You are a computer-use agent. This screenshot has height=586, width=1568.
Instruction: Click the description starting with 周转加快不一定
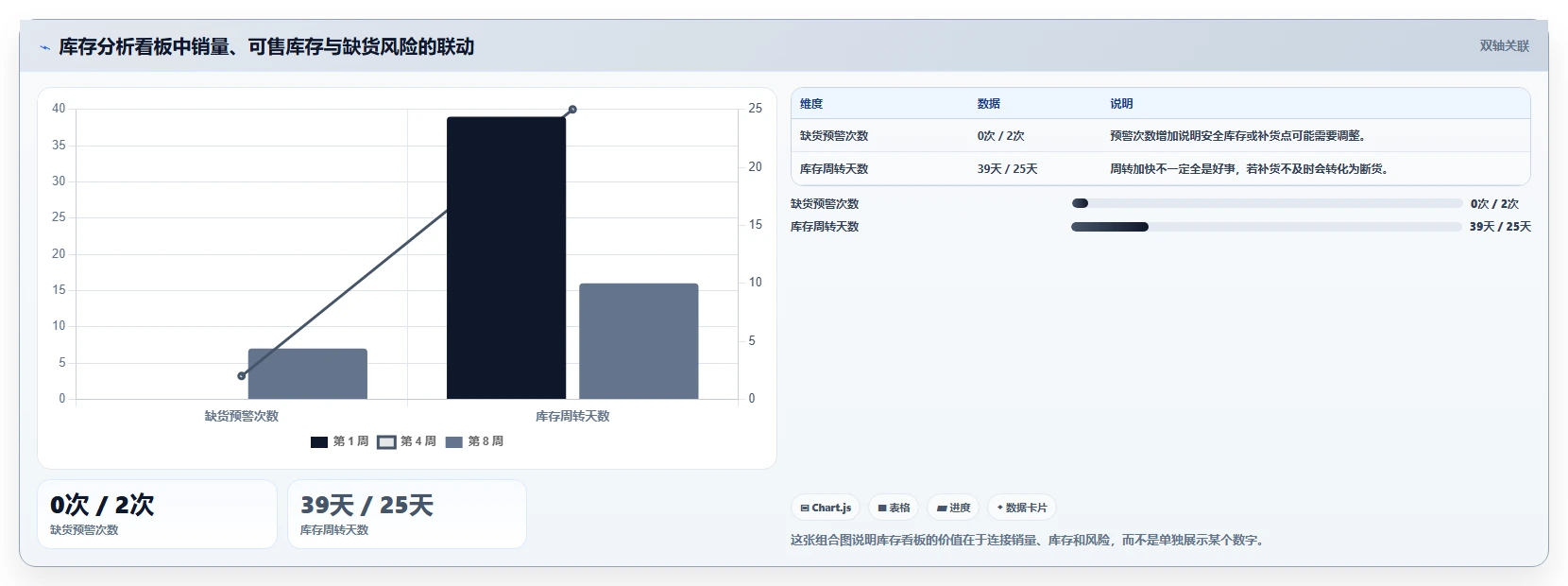[x=1250, y=169]
